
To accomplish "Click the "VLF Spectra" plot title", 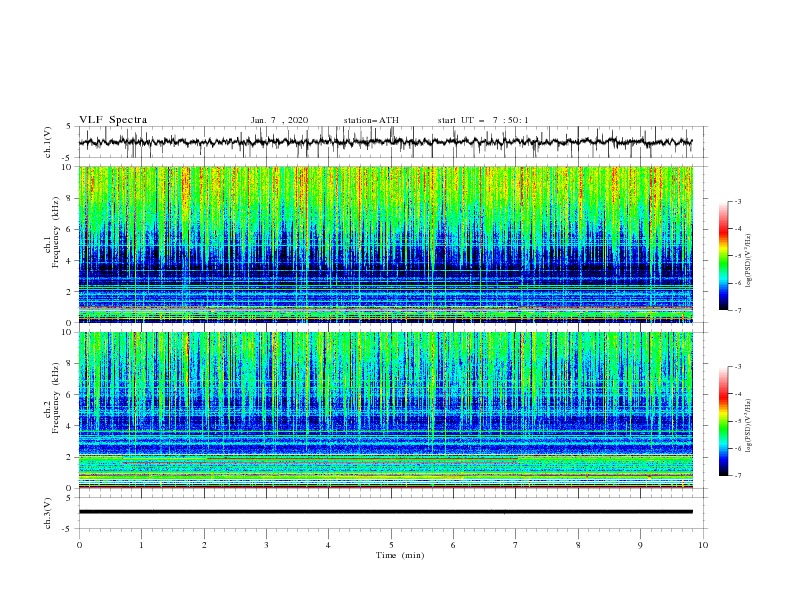I will (113, 120).
